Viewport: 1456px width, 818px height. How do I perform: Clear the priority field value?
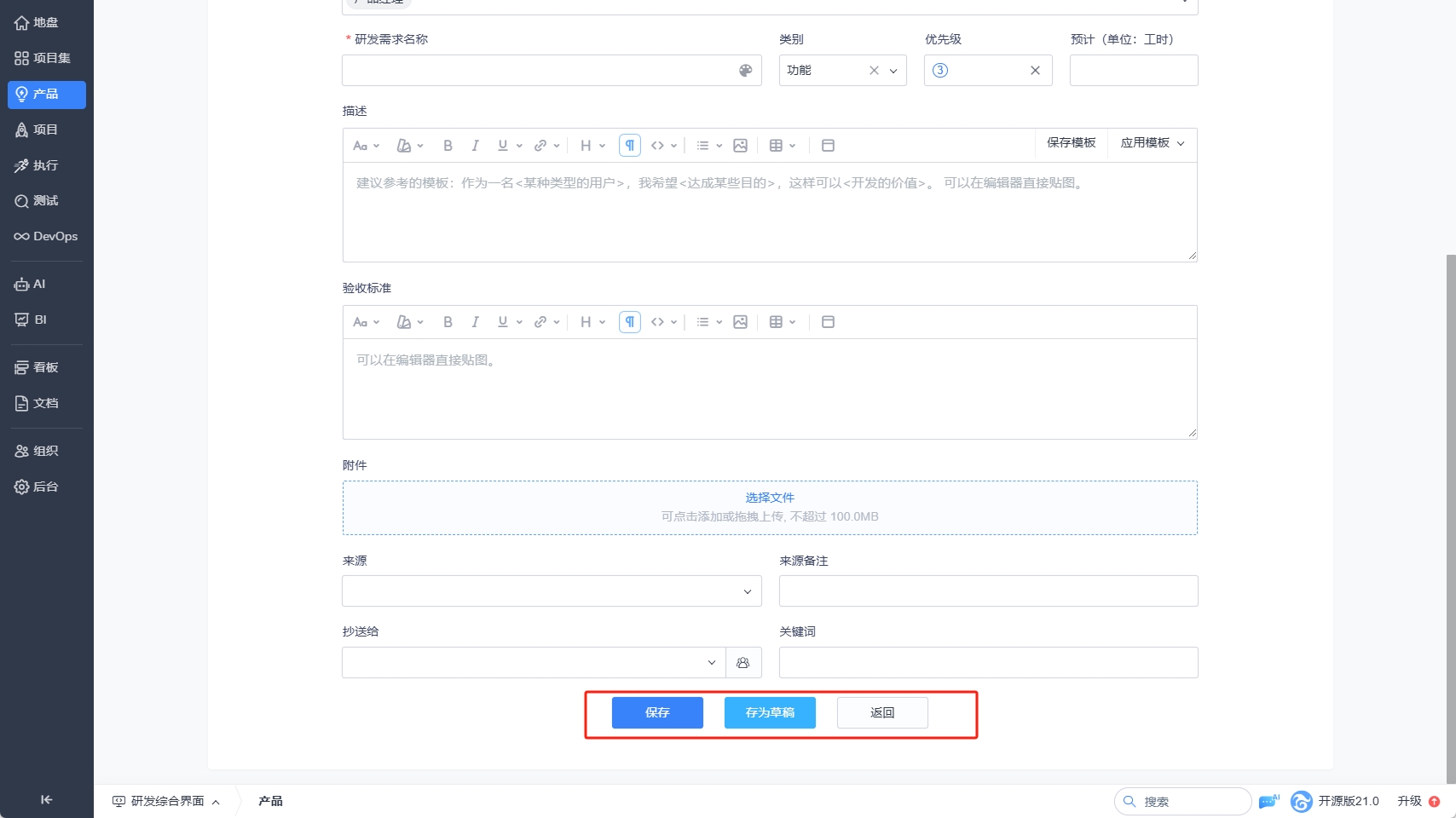pos(1035,71)
